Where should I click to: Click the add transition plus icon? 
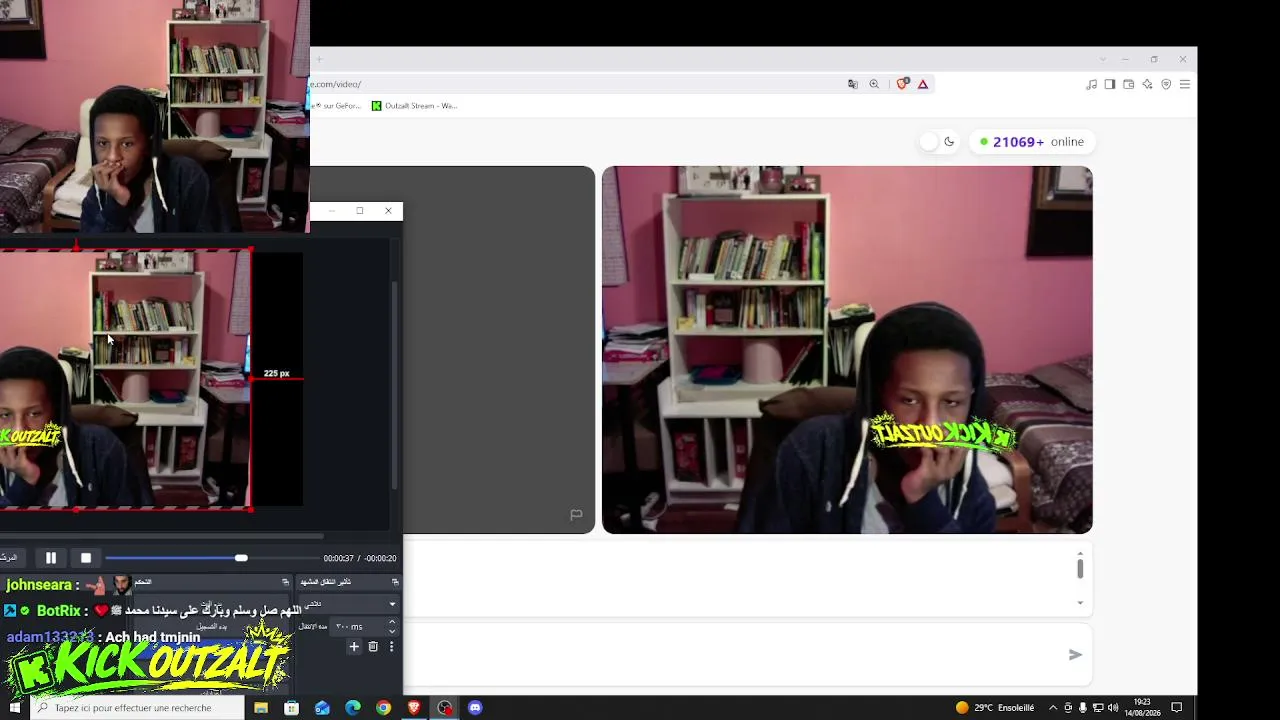click(x=354, y=647)
